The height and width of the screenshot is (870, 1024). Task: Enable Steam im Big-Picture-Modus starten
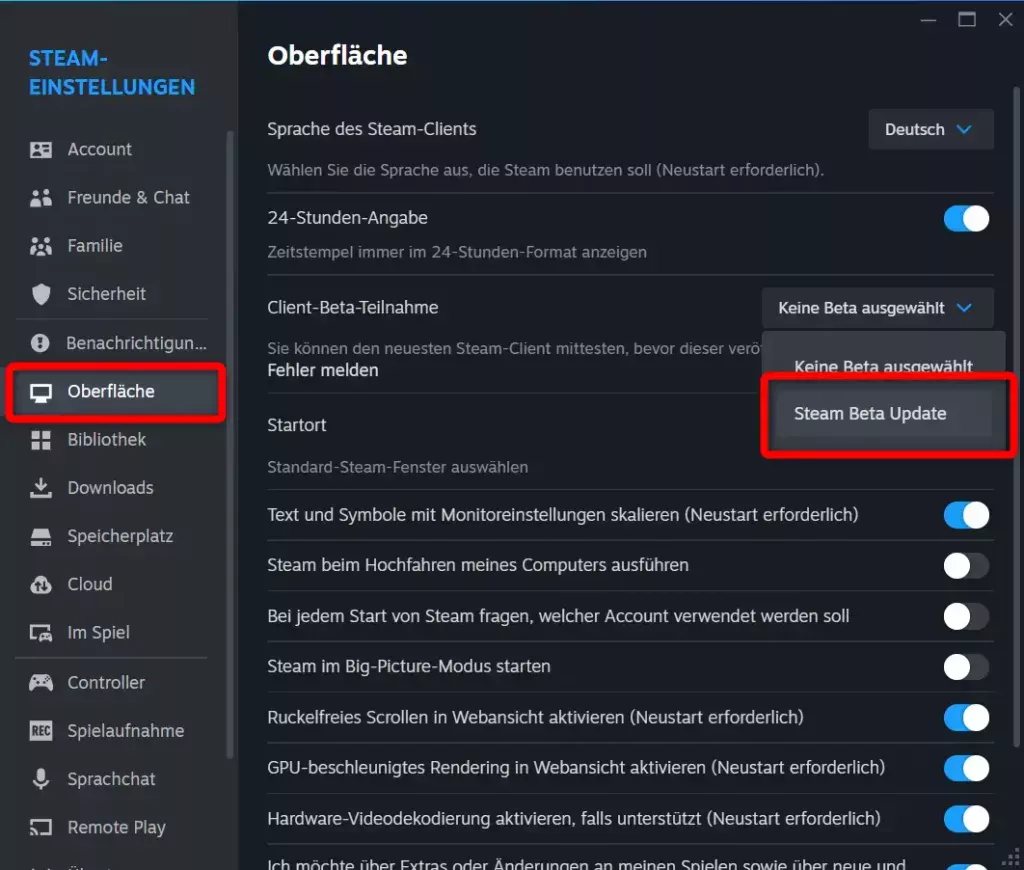coord(966,667)
